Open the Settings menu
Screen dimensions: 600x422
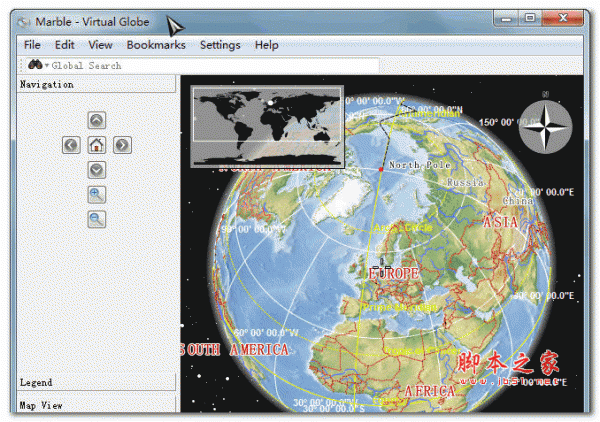pyautogui.click(x=220, y=45)
